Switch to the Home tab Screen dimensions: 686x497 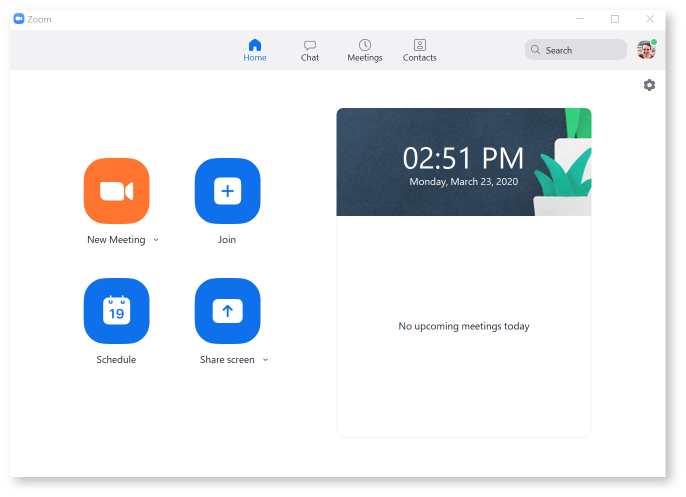pyautogui.click(x=255, y=50)
